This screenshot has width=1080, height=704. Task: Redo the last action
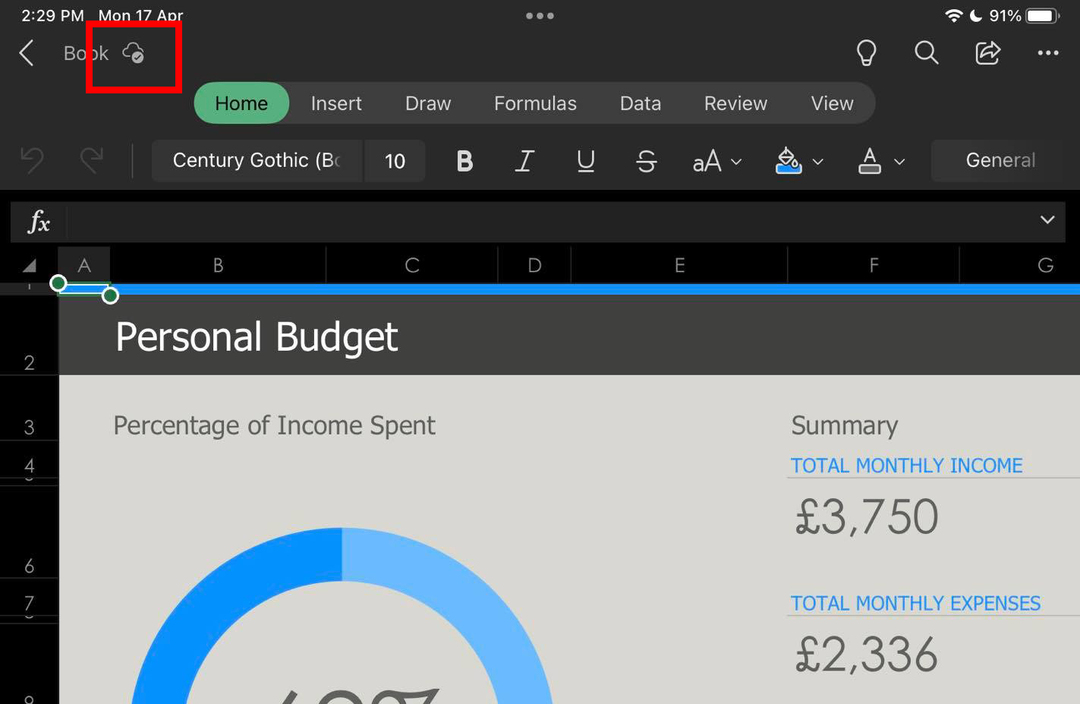click(91, 160)
